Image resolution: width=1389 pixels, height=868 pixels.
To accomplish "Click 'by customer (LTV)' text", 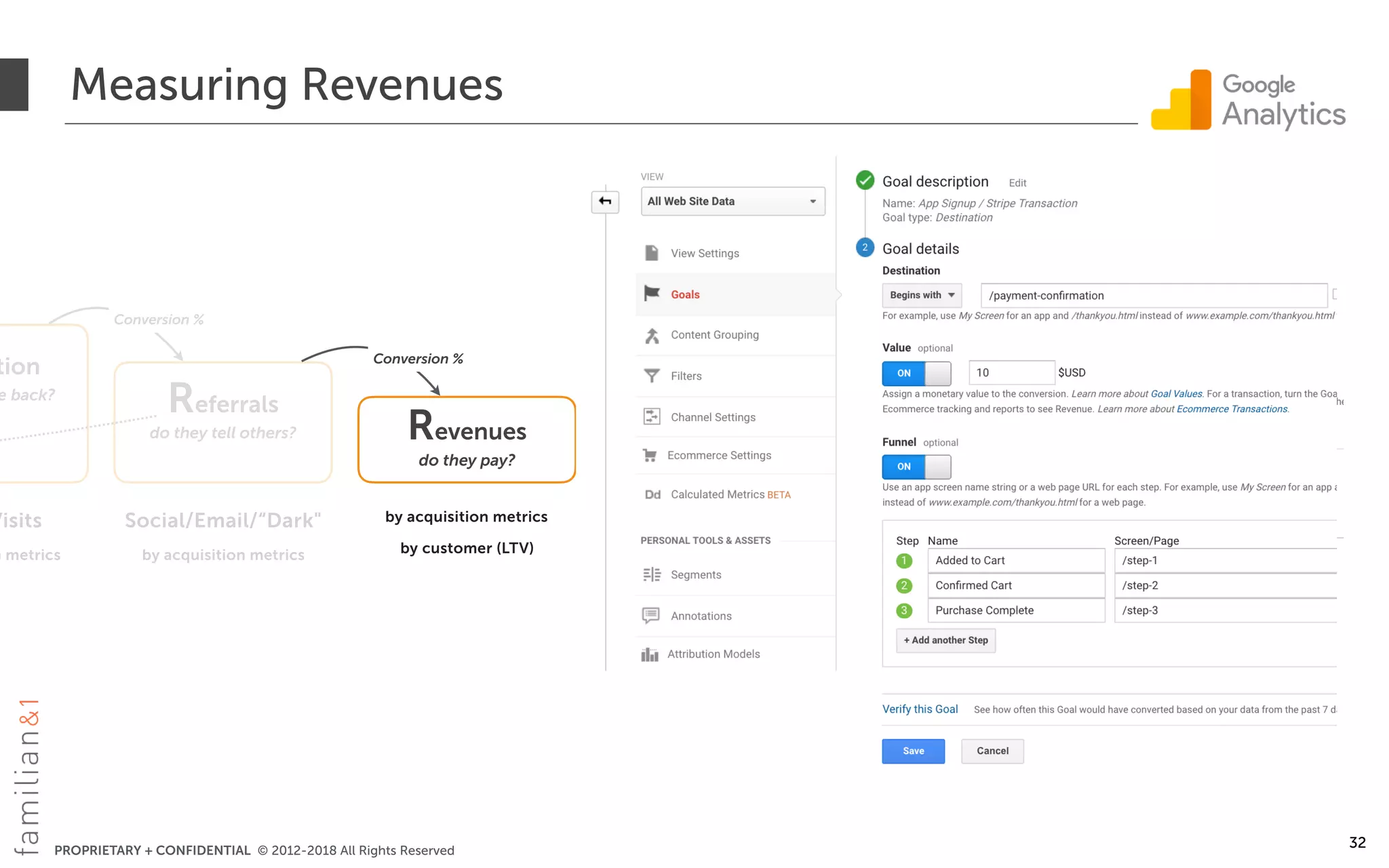I will [467, 548].
